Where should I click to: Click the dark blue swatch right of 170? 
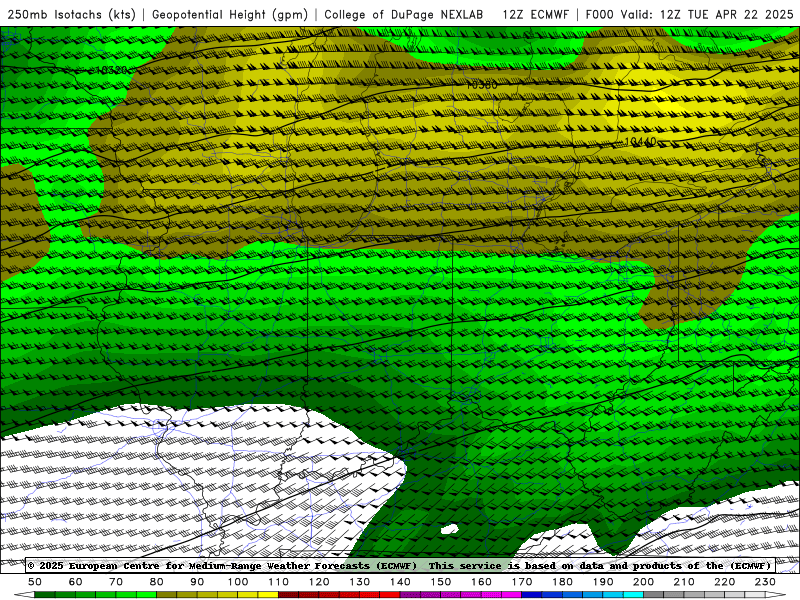[532, 595]
